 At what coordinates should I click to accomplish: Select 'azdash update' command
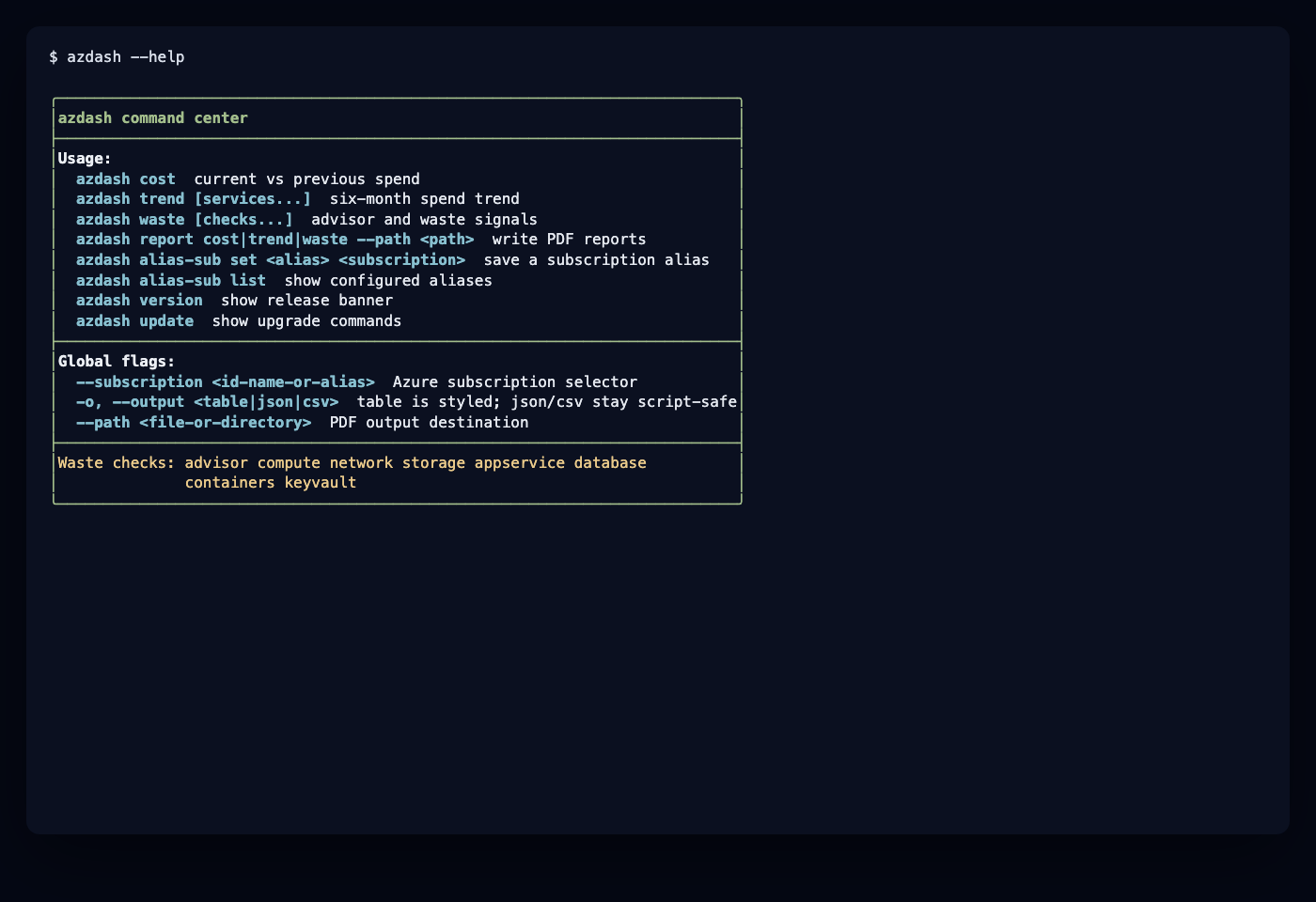(135, 320)
